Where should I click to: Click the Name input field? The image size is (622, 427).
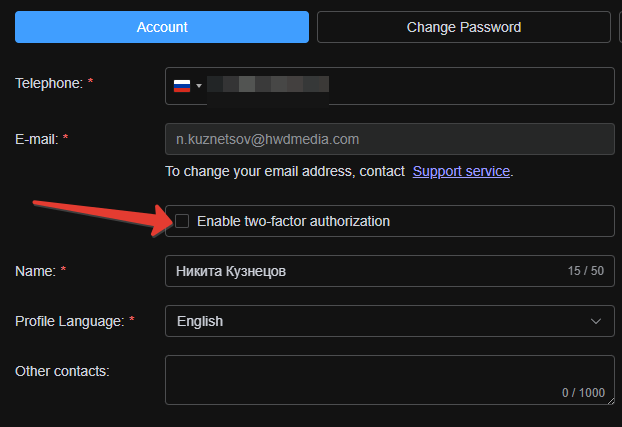[390, 271]
